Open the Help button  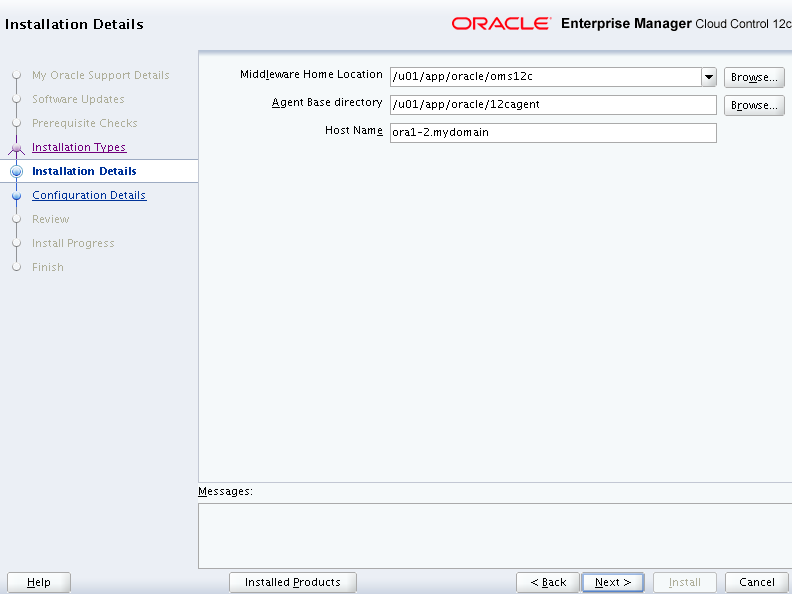point(39,582)
